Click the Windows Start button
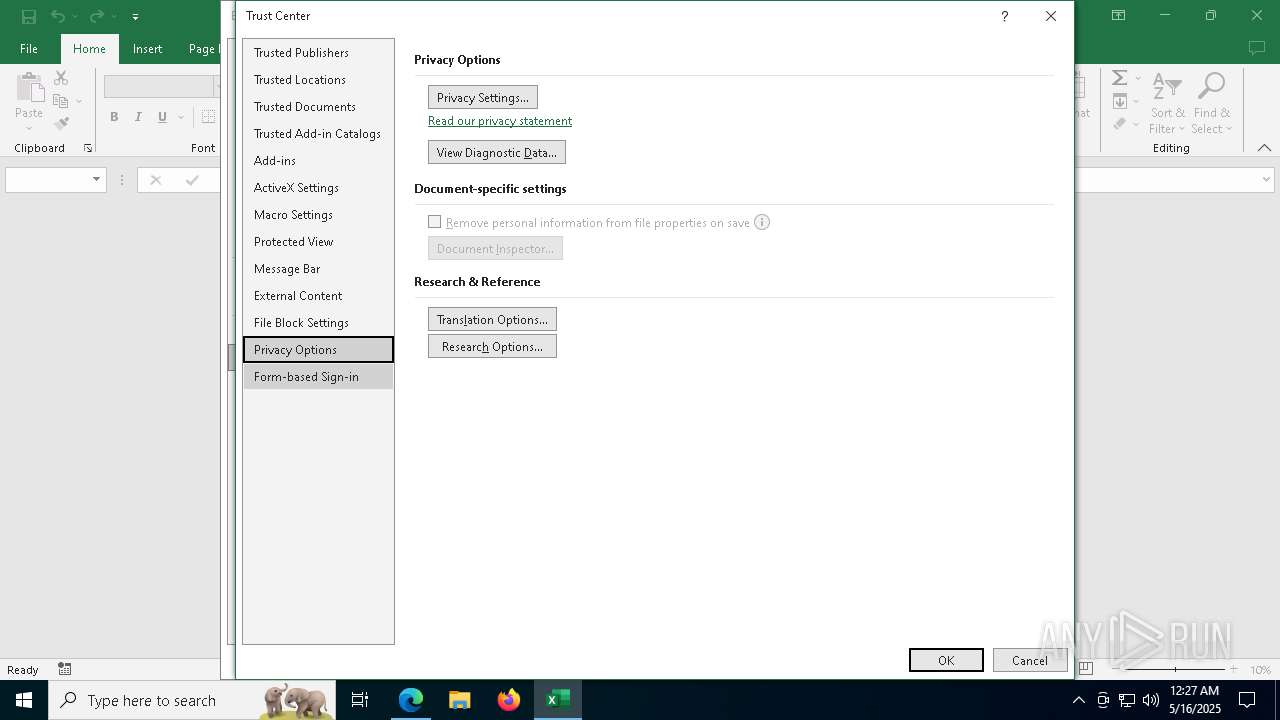This screenshot has width=1280, height=720. [x=24, y=700]
